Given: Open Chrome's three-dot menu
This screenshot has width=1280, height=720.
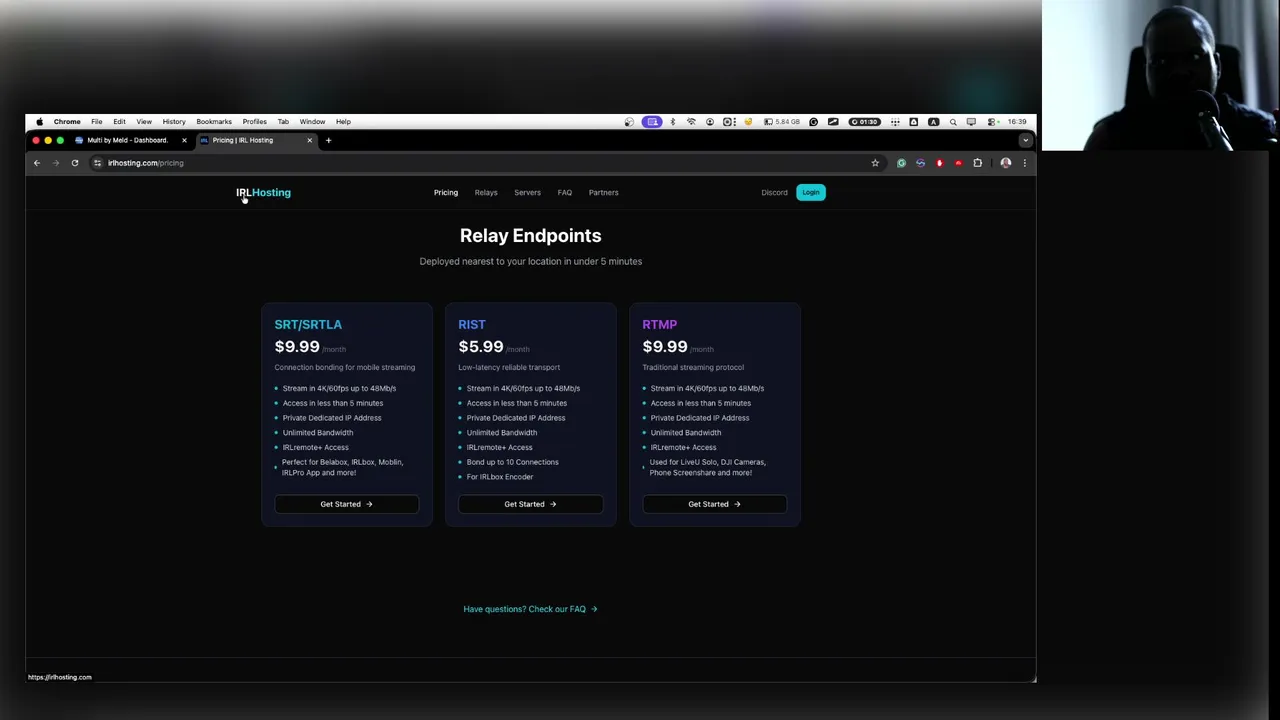Looking at the screenshot, I should coord(1025,163).
